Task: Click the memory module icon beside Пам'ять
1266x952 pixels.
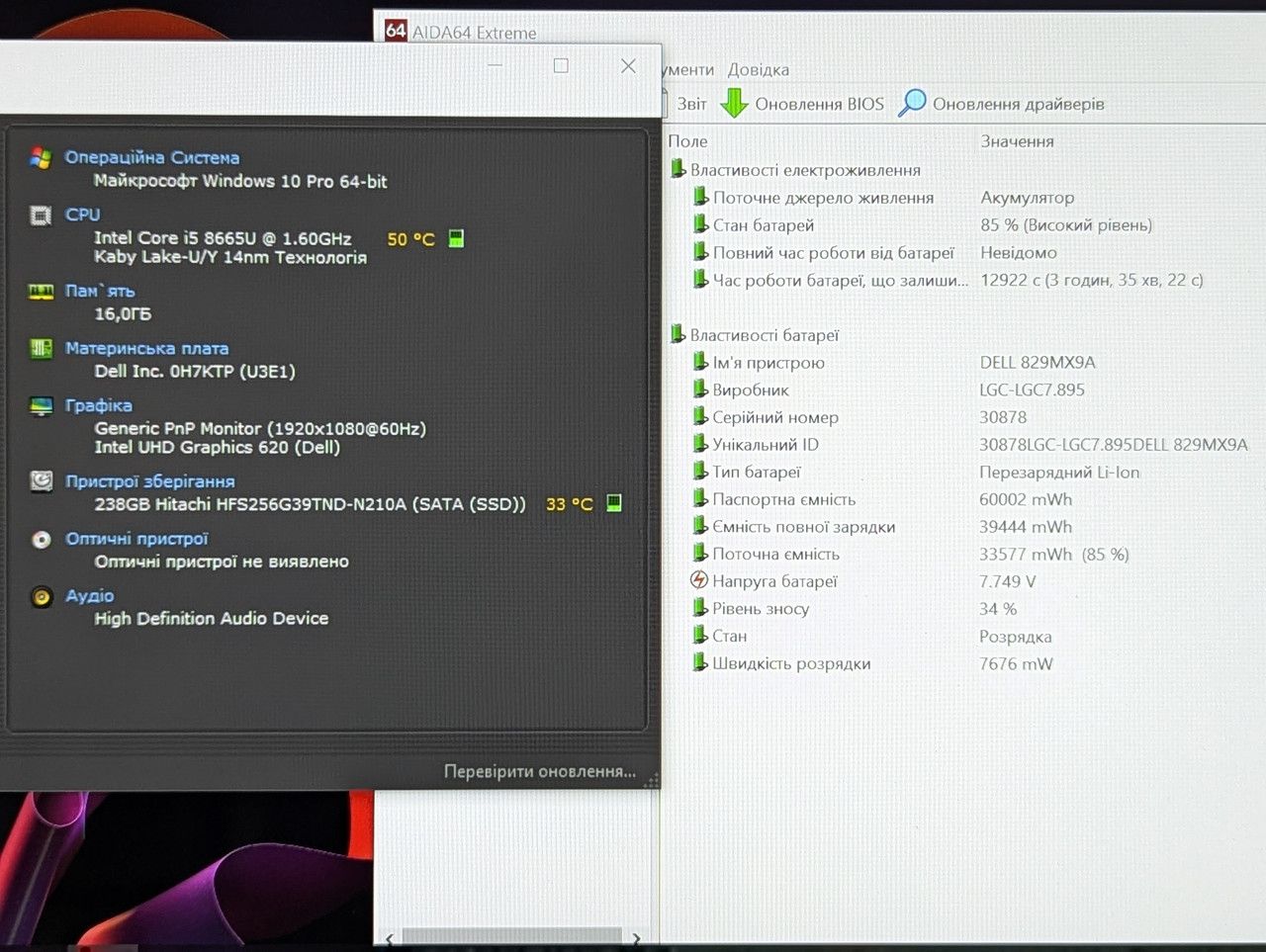Action: tap(41, 292)
